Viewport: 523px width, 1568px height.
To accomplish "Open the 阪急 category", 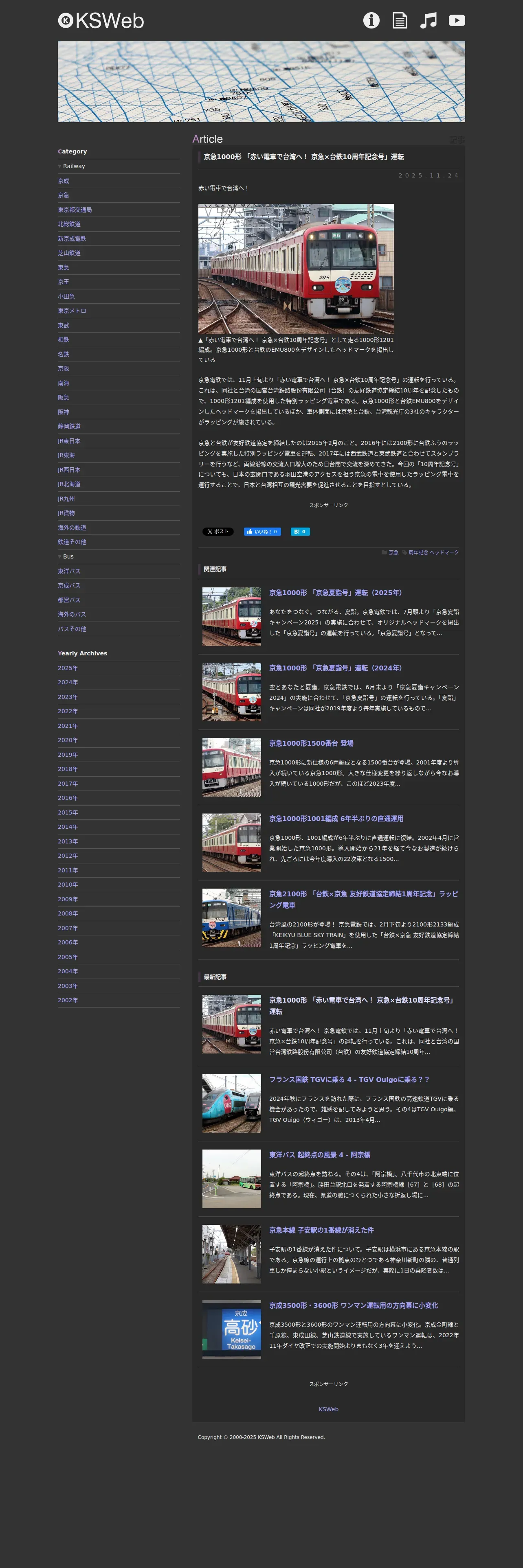I will click(63, 397).
